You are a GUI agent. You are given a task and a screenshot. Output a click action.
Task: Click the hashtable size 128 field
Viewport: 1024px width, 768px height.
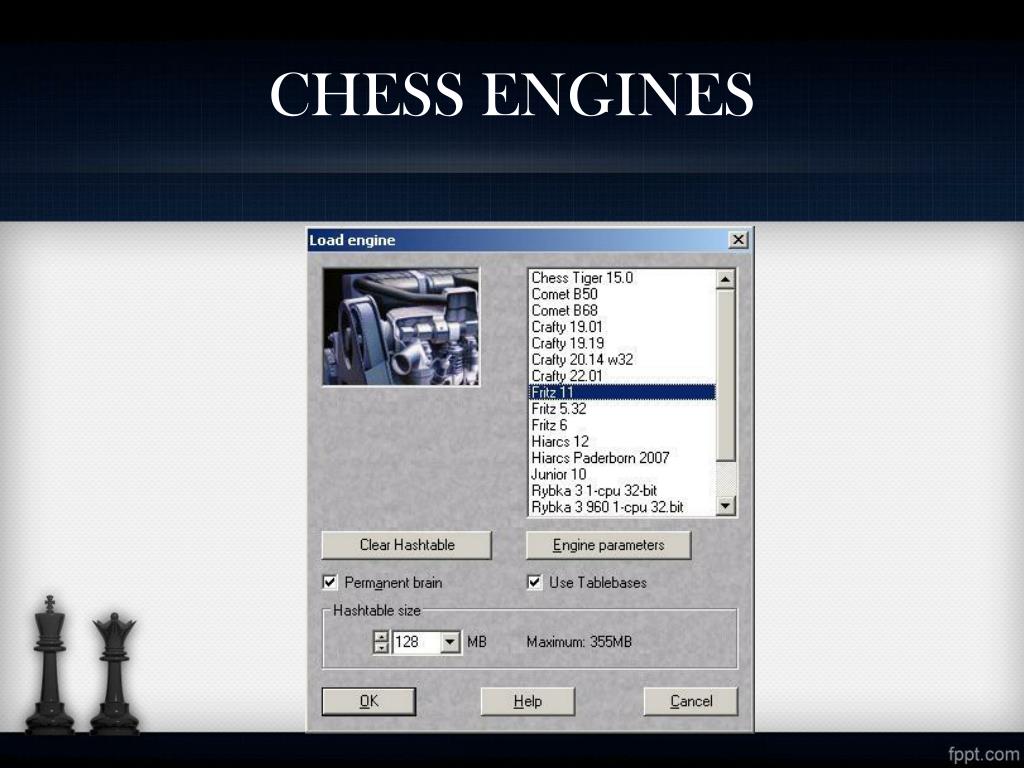416,642
